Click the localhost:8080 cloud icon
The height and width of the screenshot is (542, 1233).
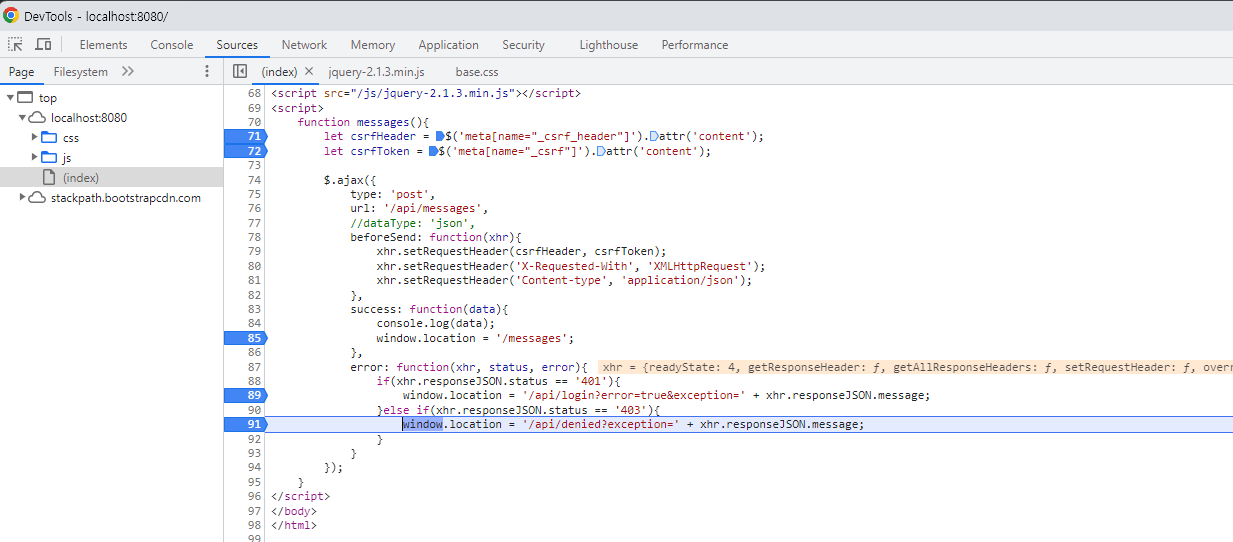tap(37, 118)
